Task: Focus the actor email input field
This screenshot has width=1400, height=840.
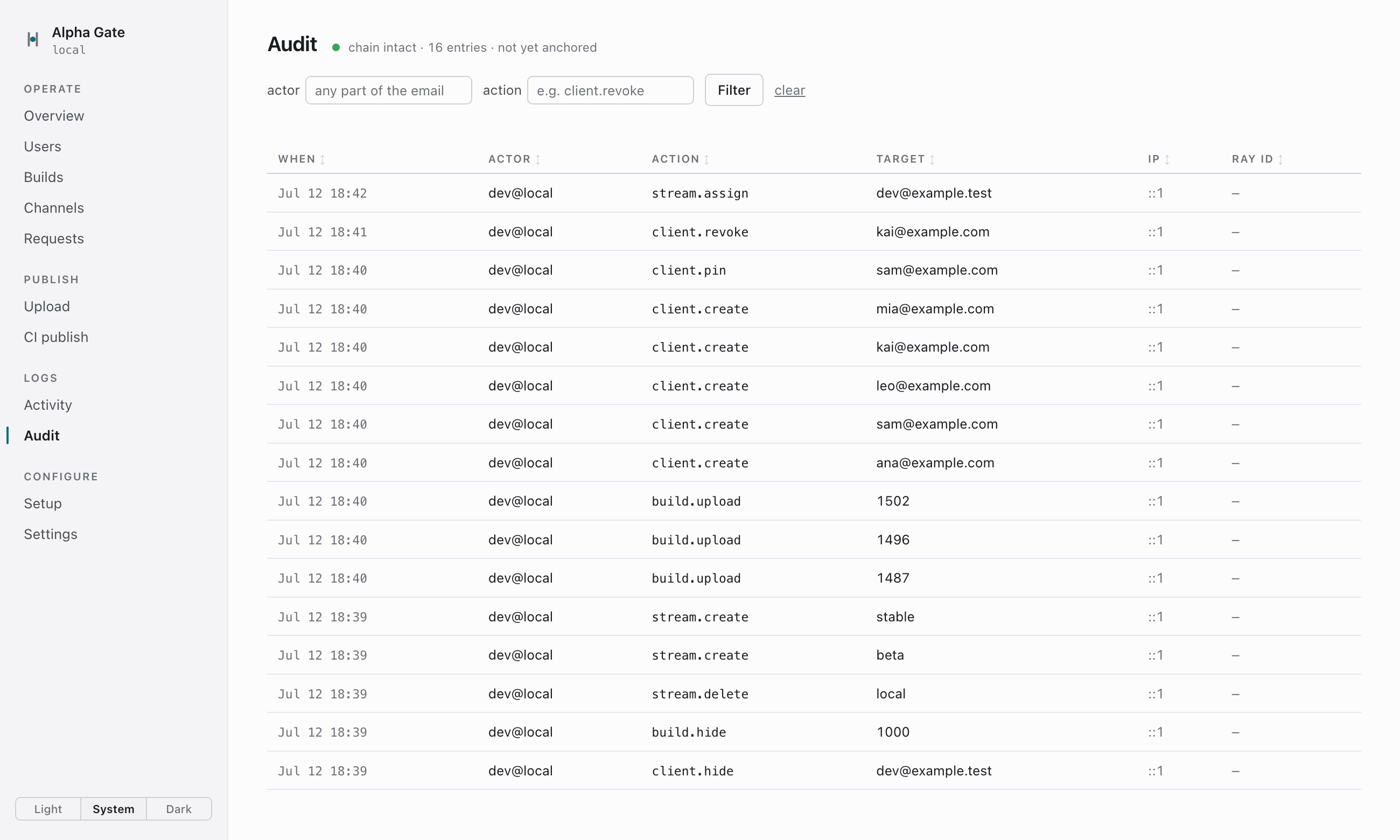Action: [389, 90]
